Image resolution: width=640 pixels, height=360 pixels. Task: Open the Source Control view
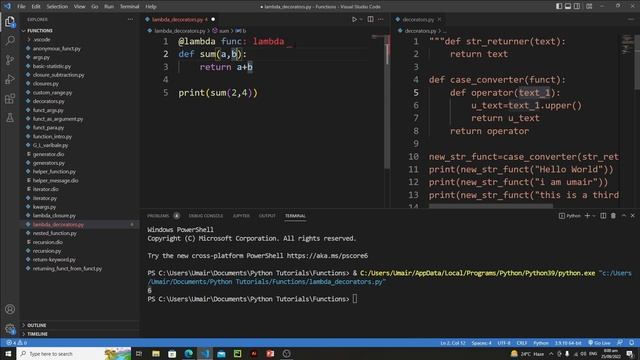point(10,60)
